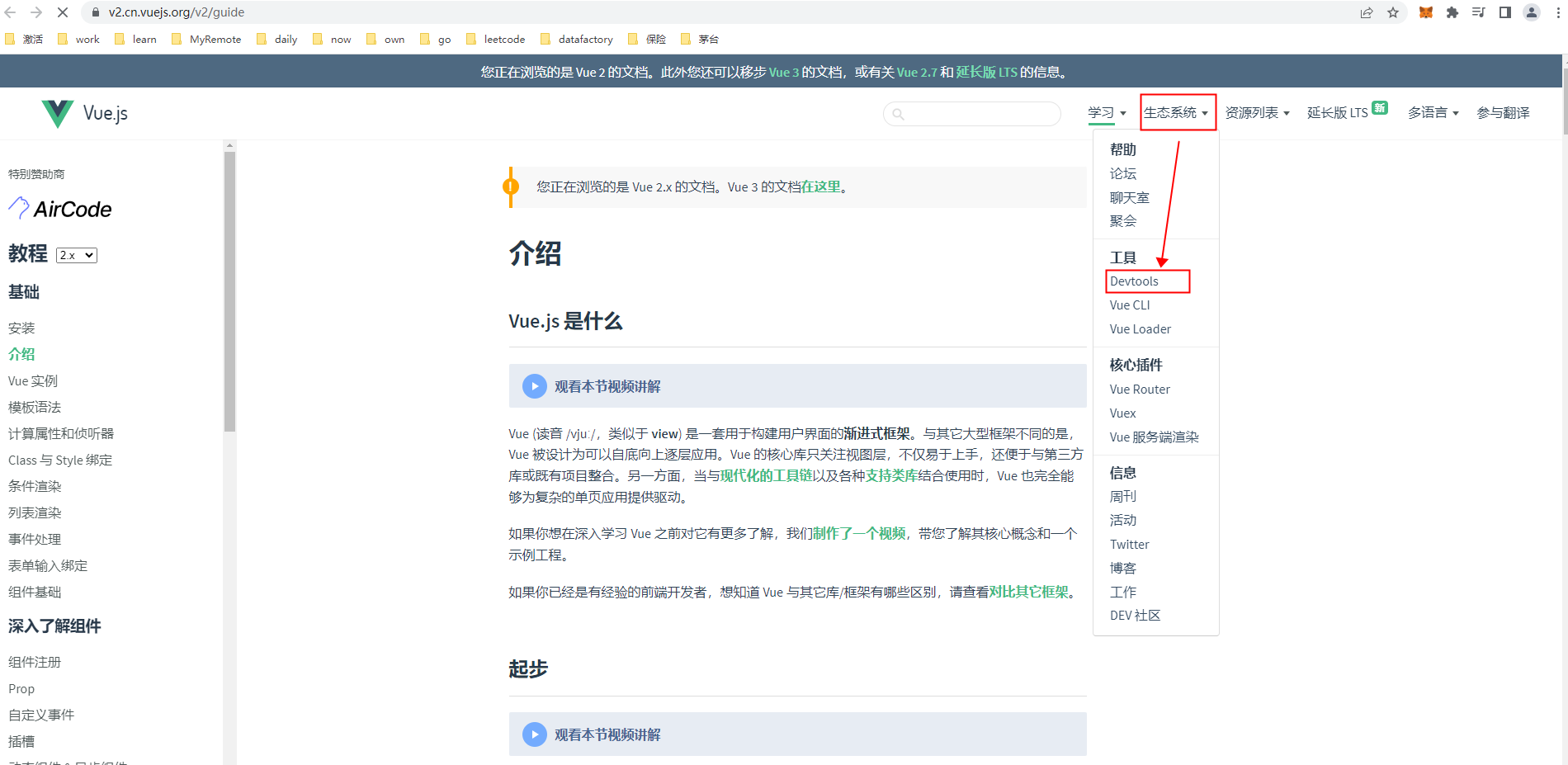Toggle the browser side panel icon
Image resolution: width=1568 pixels, height=765 pixels.
[1505, 12]
